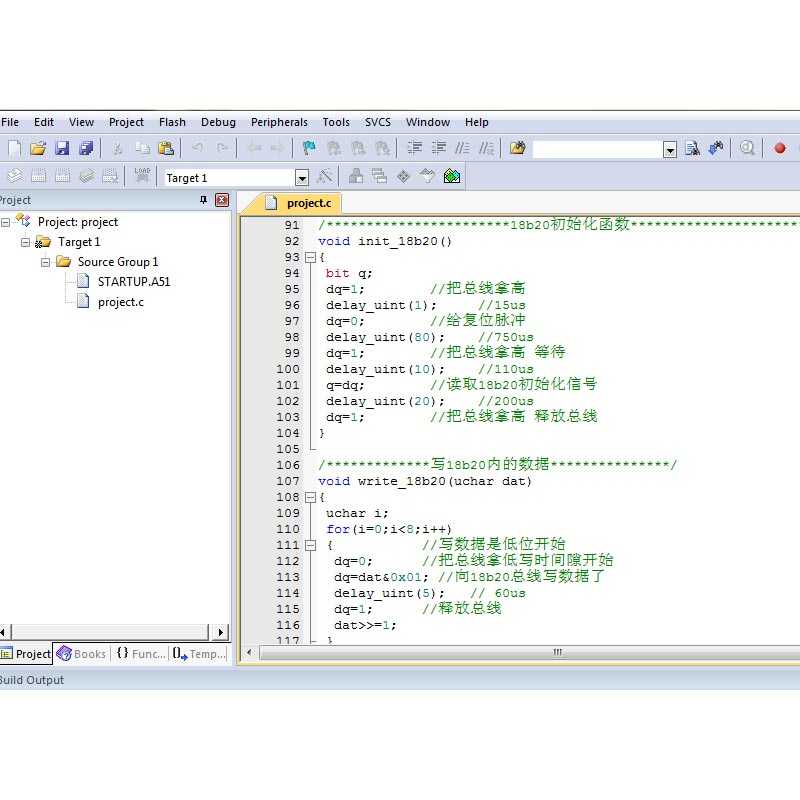Open Manage Run-Time Environment diamond icon

click(403, 177)
